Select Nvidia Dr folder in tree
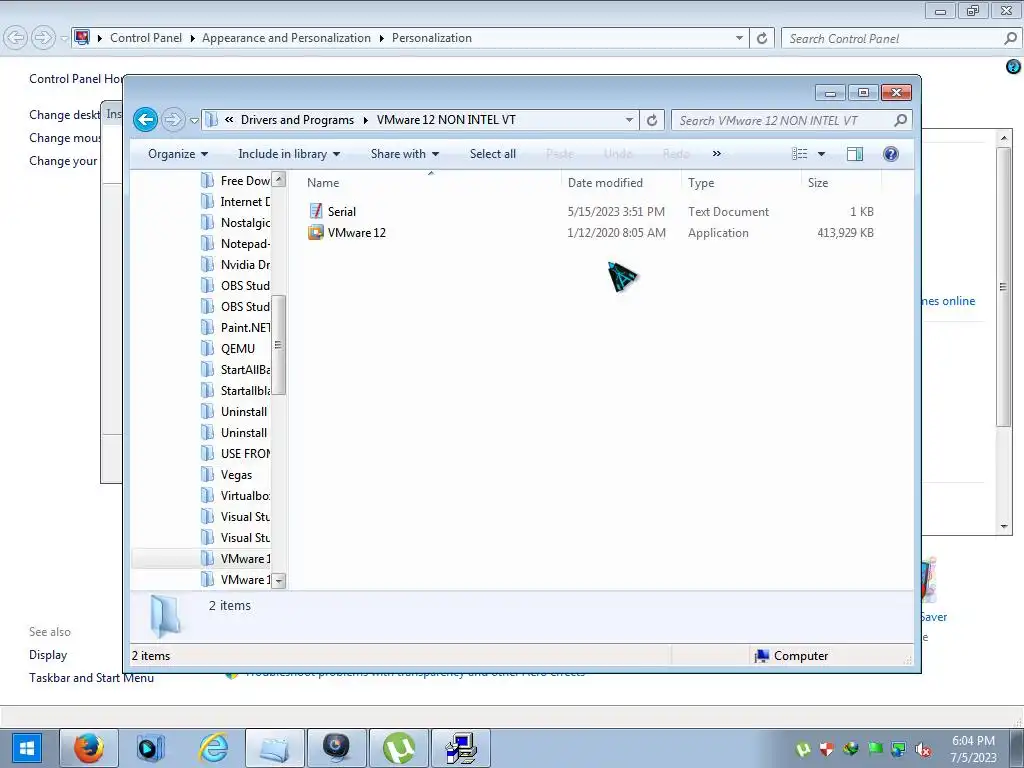The image size is (1024, 768). [x=245, y=264]
